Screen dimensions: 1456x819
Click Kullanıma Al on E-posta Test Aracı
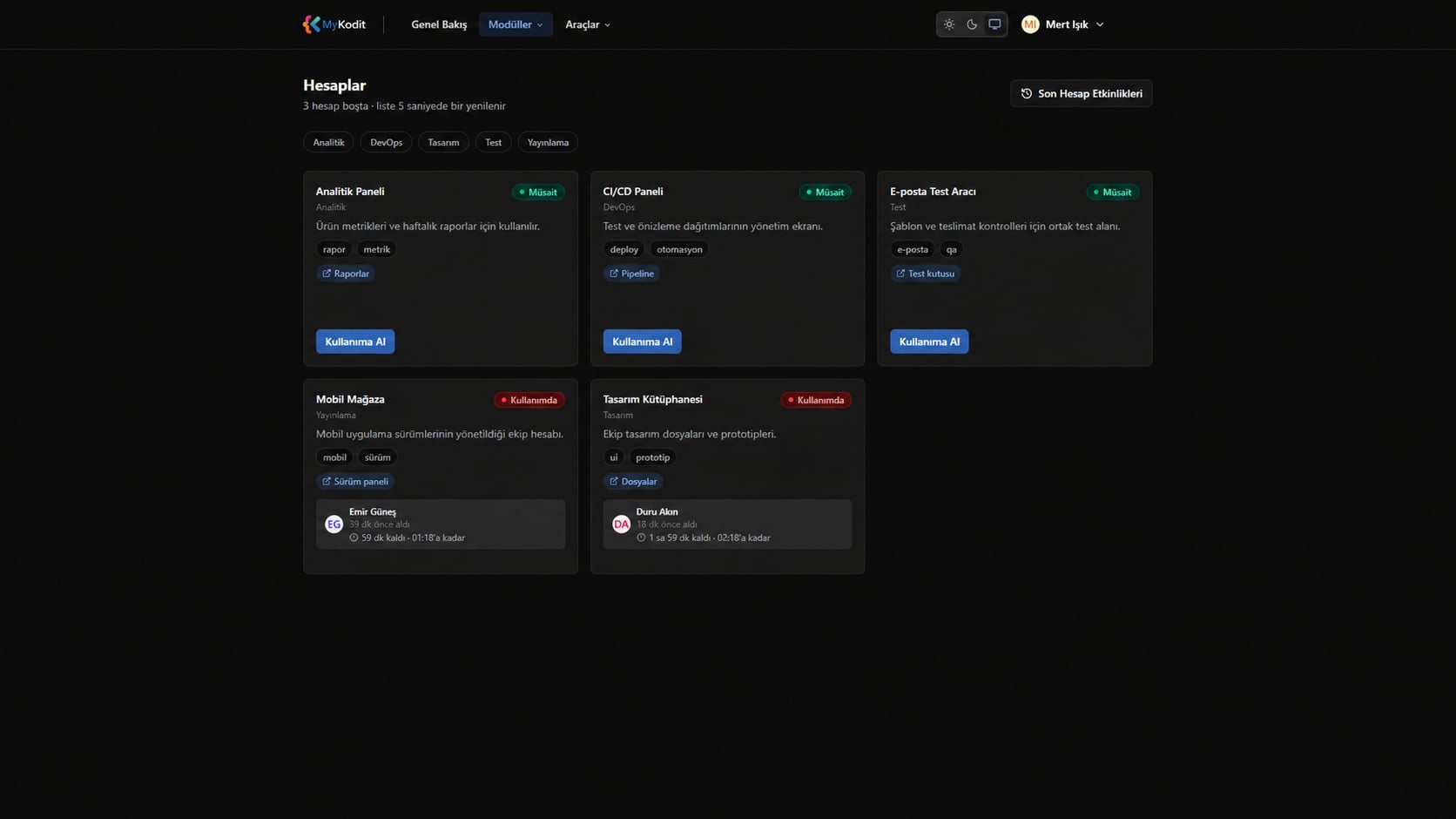[x=929, y=342]
